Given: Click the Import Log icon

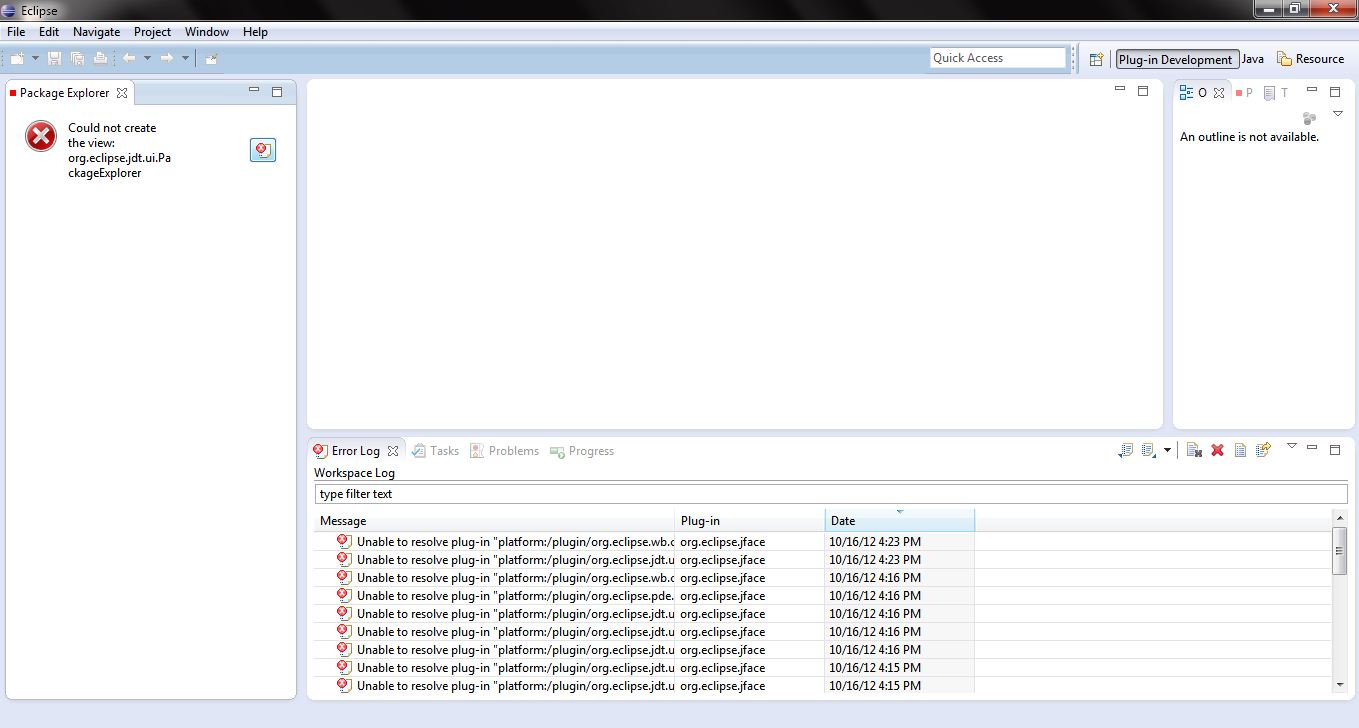Looking at the screenshot, I should [1149, 450].
